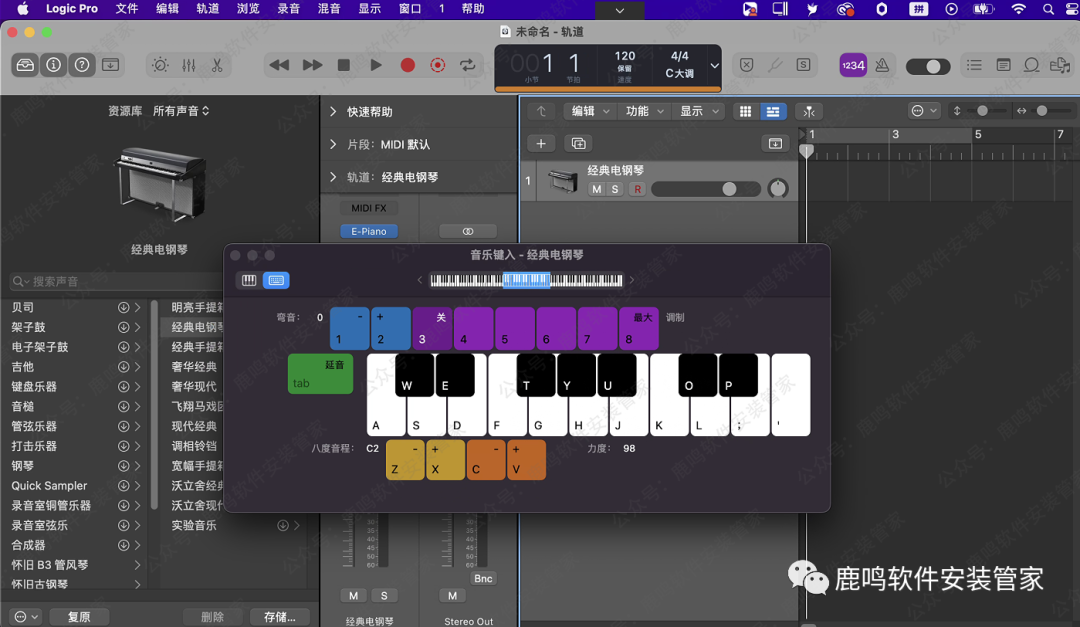
Task: Switch Musical Typing to piano keyboard view
Action: pyautogui.click(x=249, y=280)
